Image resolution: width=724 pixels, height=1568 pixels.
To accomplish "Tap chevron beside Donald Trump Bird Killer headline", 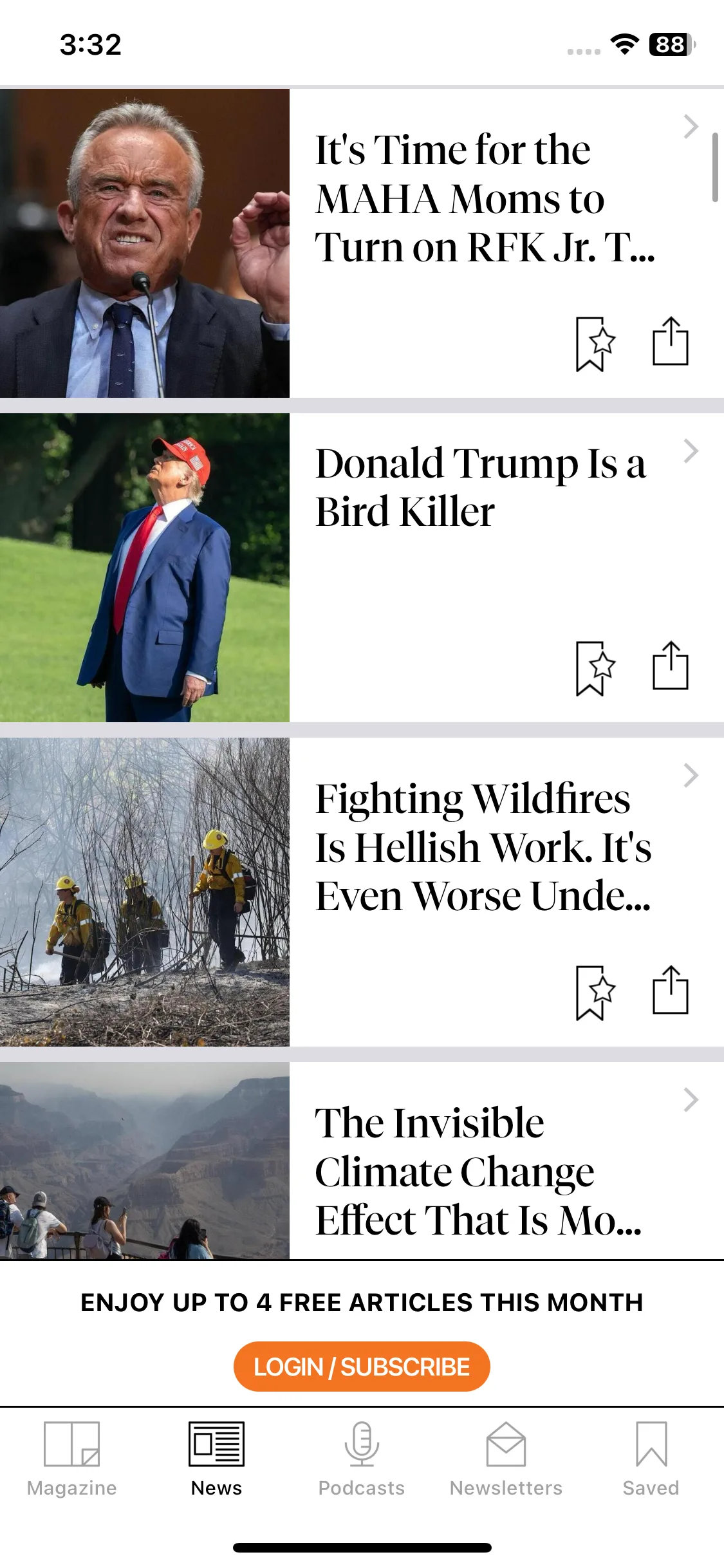I will coord(691,451).
